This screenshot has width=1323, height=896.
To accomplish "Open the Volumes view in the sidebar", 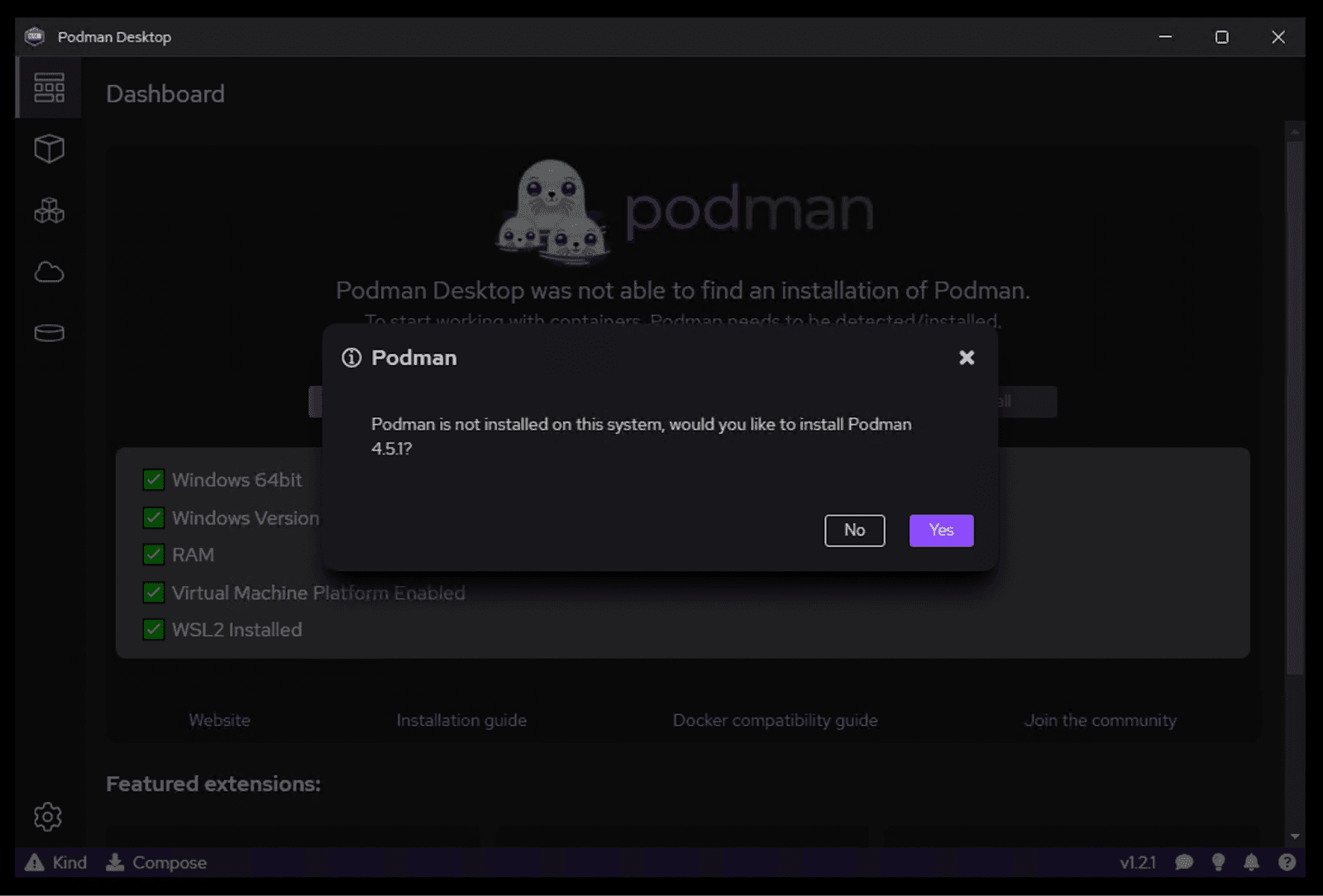I will (x=50, y=332).
